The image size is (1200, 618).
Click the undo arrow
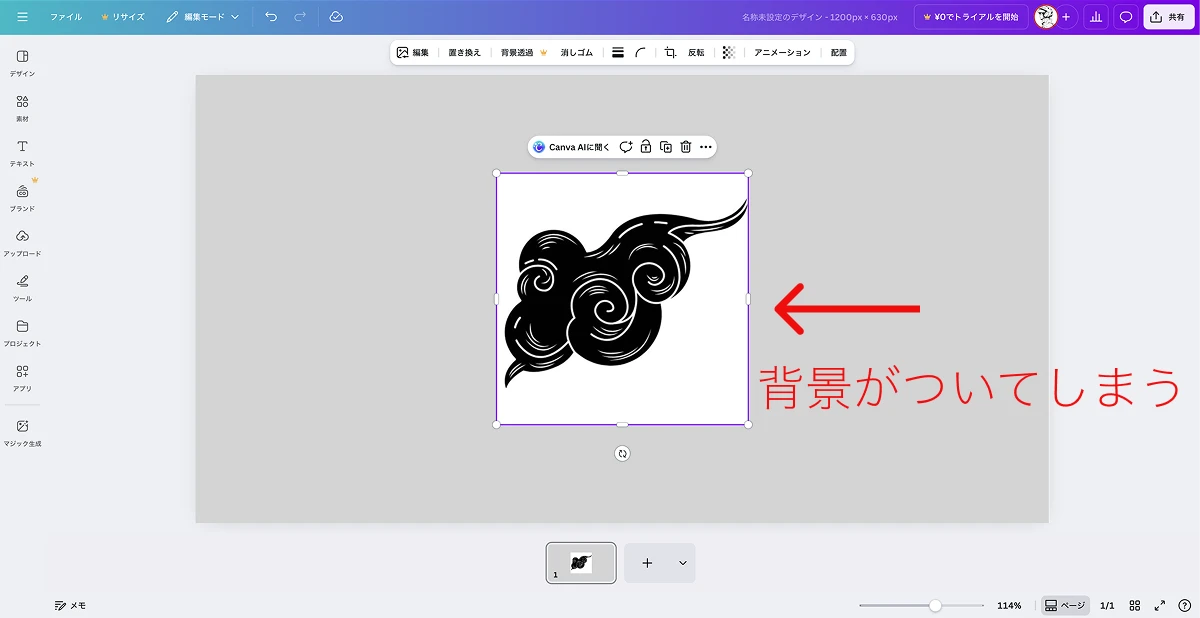coord(271,17)
